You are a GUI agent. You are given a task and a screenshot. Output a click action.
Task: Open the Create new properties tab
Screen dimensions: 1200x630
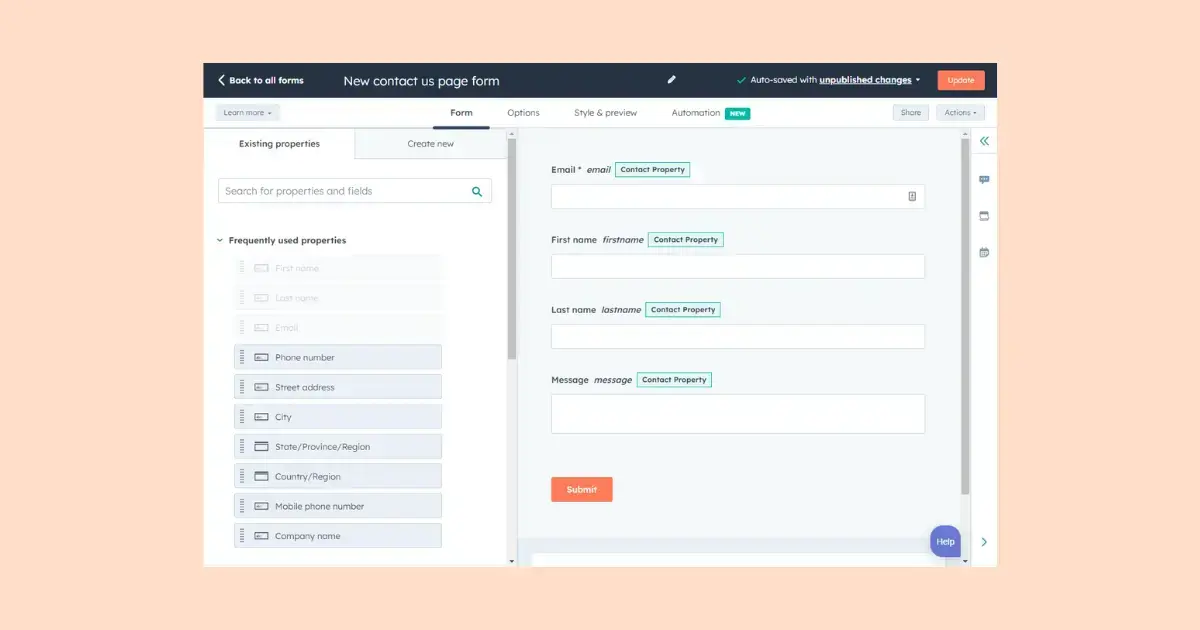(x=430, y=143)
